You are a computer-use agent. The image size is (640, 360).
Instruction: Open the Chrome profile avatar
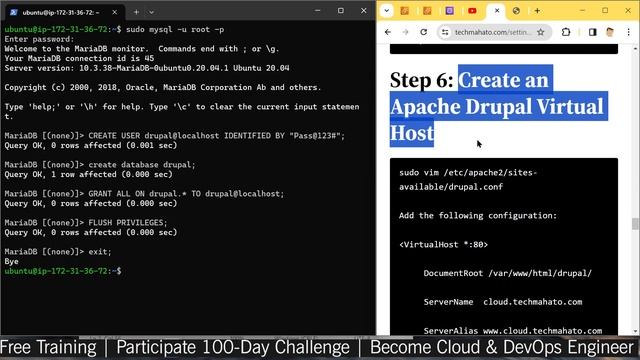[610, 32]
